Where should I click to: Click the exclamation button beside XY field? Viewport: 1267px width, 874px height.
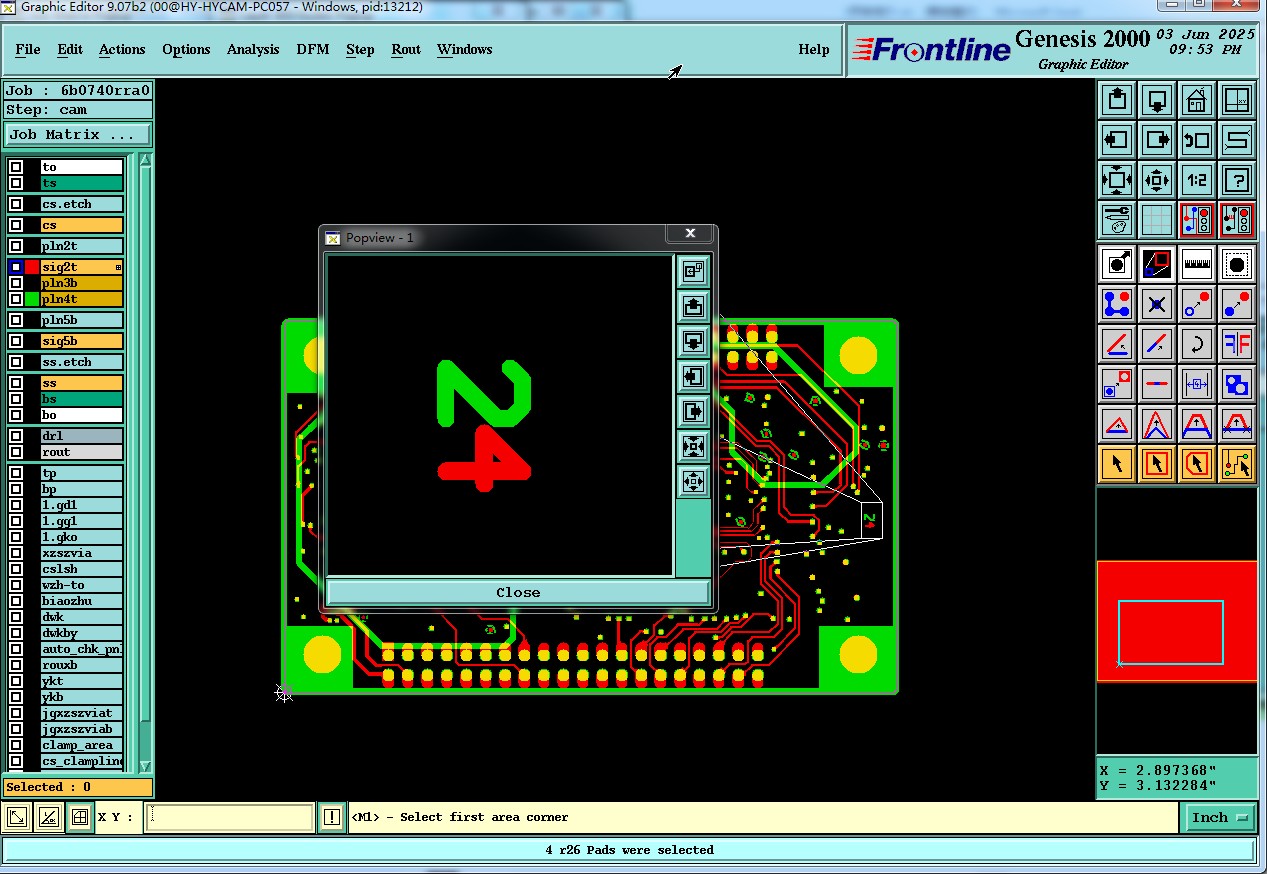point(332,817)
